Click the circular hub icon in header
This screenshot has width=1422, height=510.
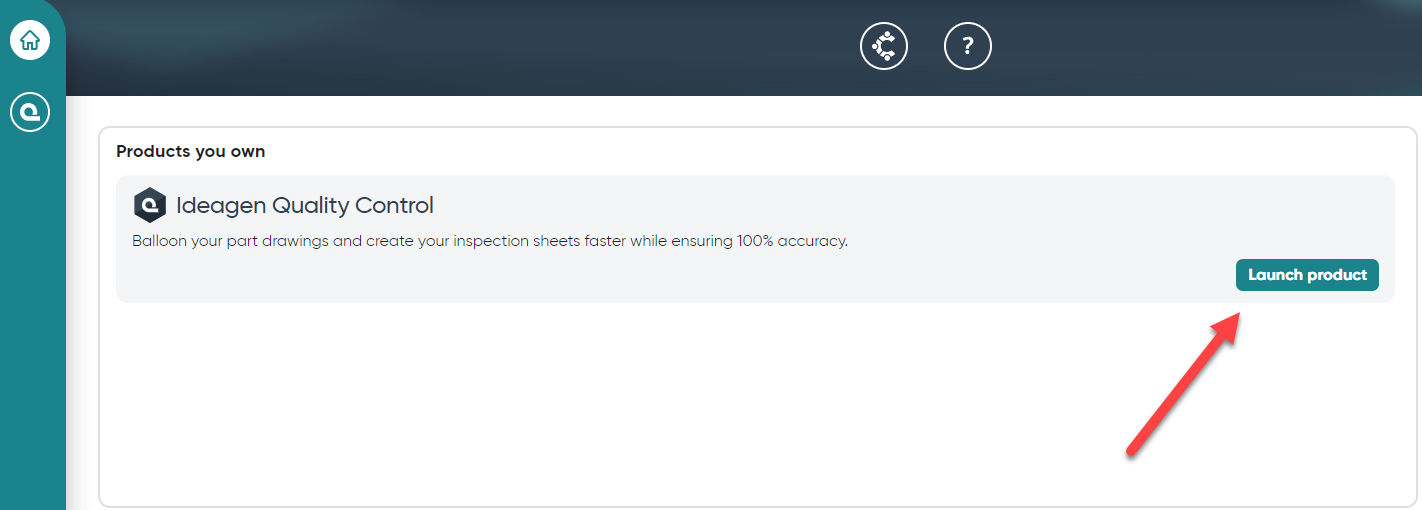point(884,46)
